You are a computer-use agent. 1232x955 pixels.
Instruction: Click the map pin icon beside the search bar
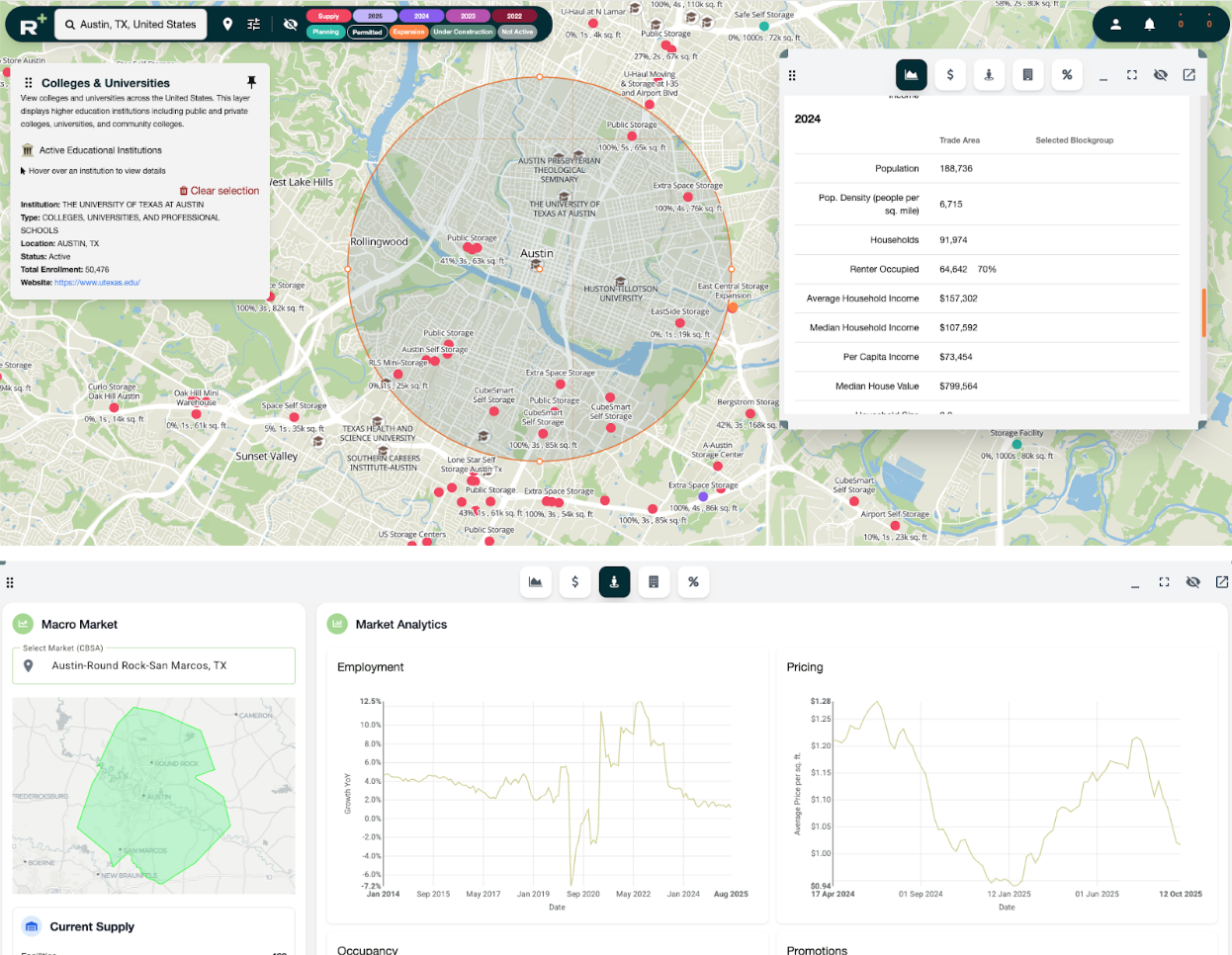click(229, 23)
